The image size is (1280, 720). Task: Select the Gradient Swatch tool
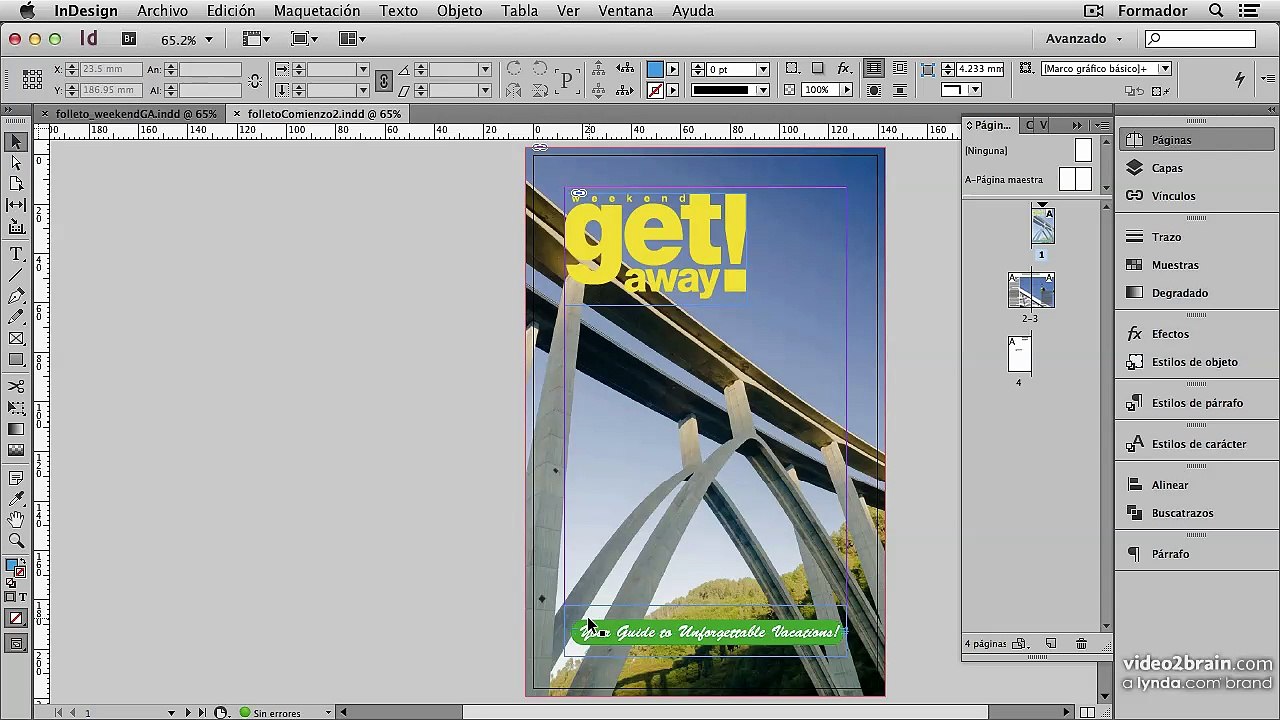coord(16,429)
